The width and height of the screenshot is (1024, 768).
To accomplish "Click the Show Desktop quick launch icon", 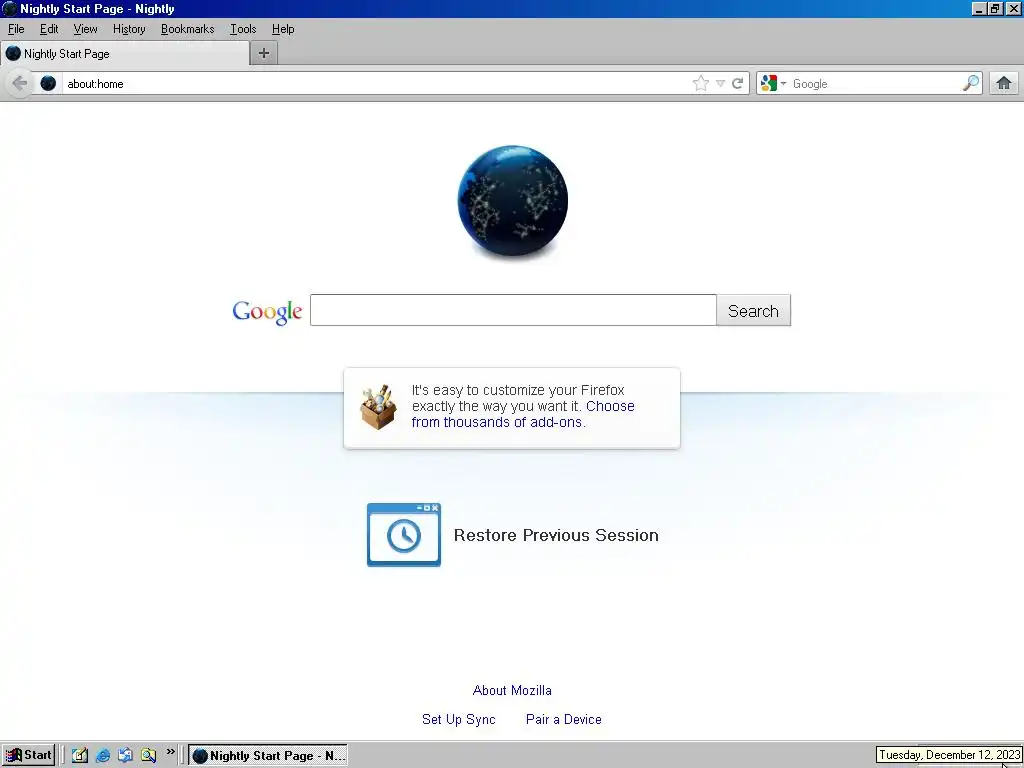I will pos(80,755).
